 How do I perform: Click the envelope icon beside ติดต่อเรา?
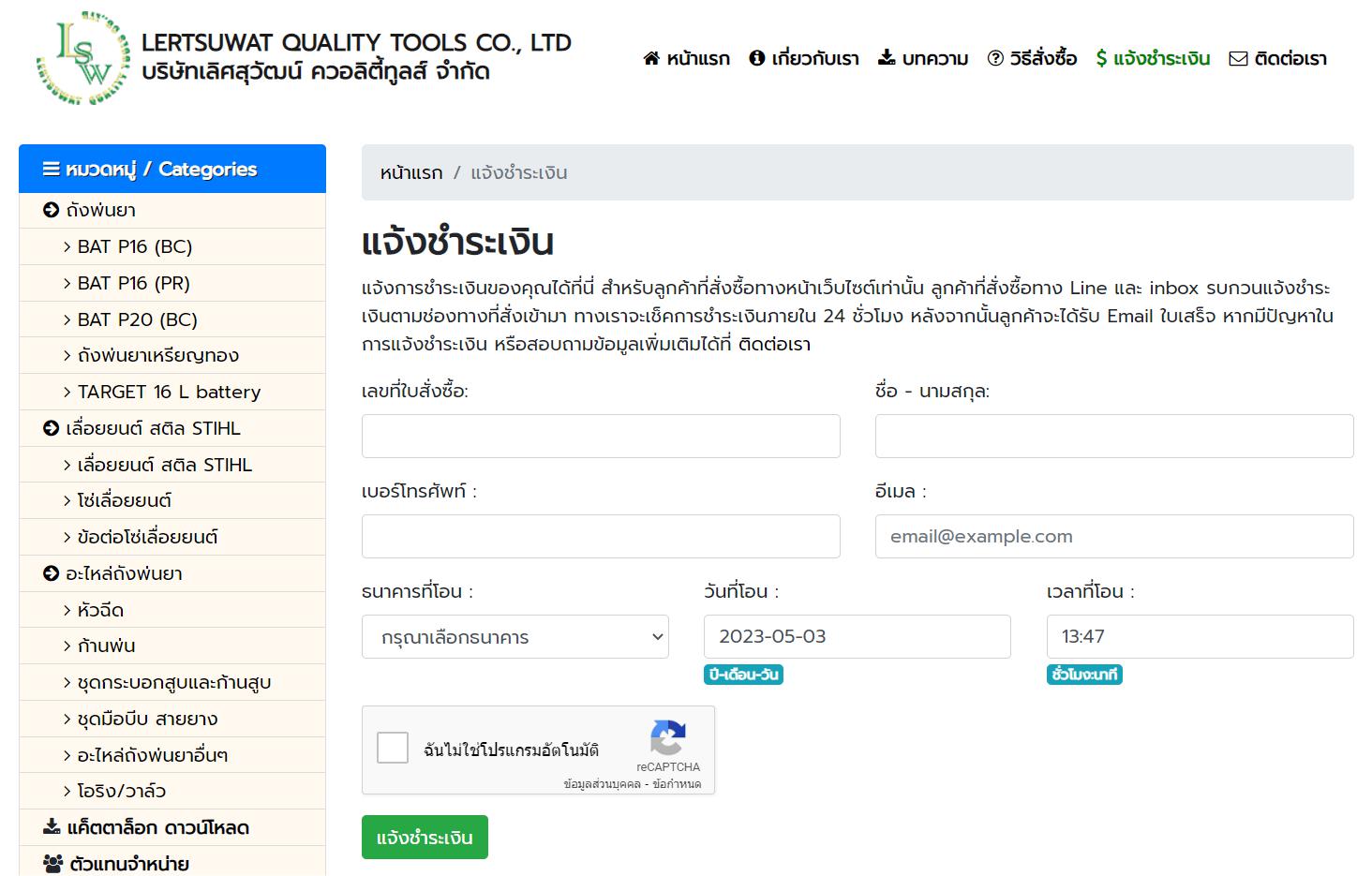1238,59
